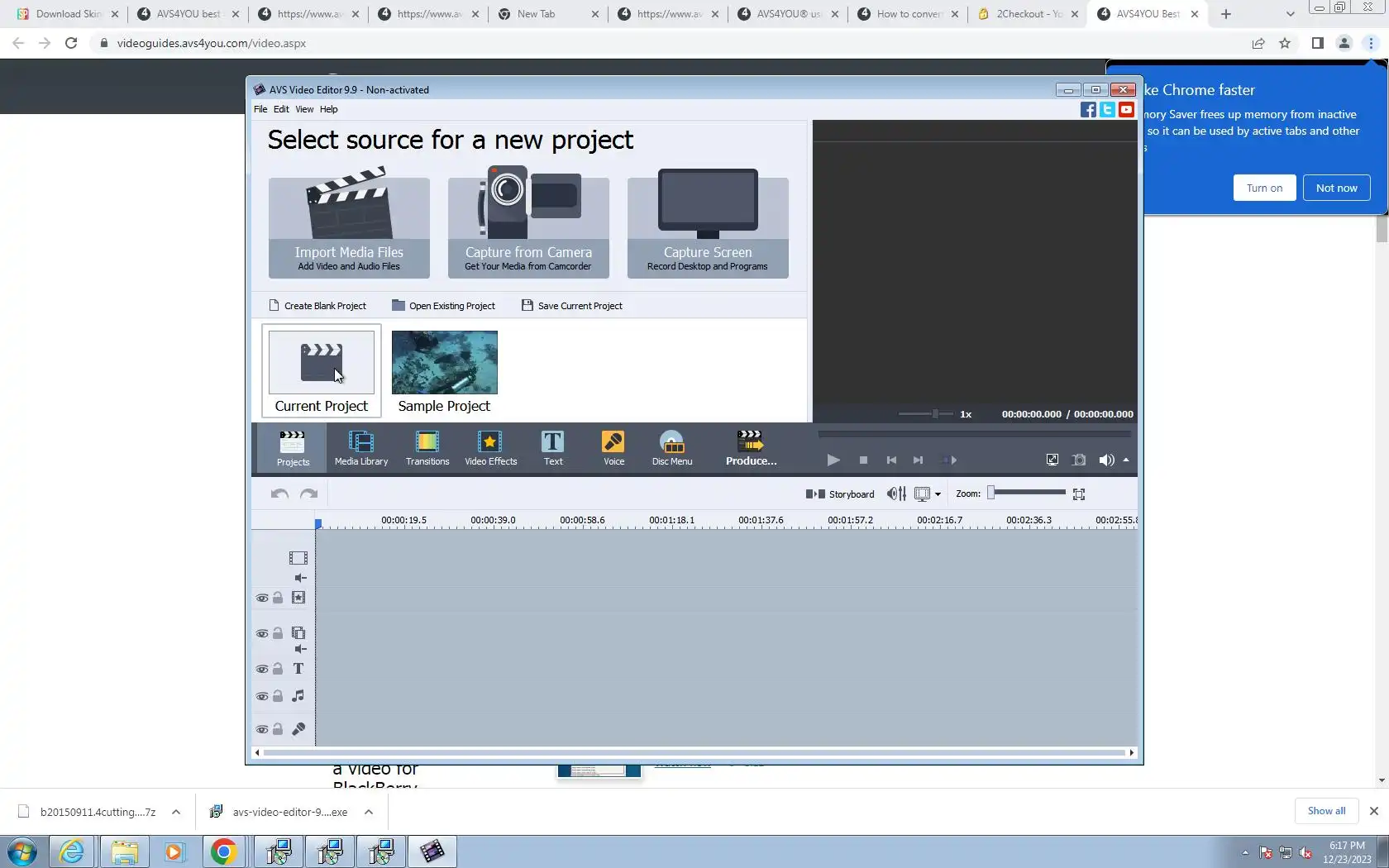Toggle visibility of the text track

pos(262,669)
